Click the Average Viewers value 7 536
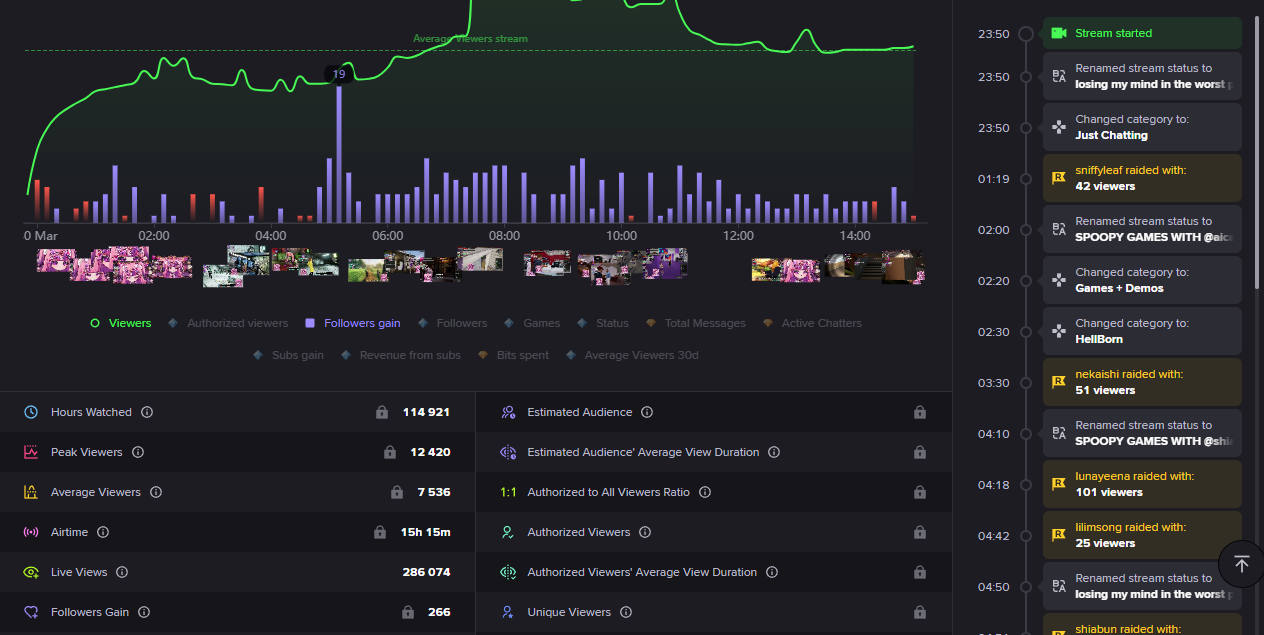The width and height of the screenshot is (1264, 635). point(434,492)
